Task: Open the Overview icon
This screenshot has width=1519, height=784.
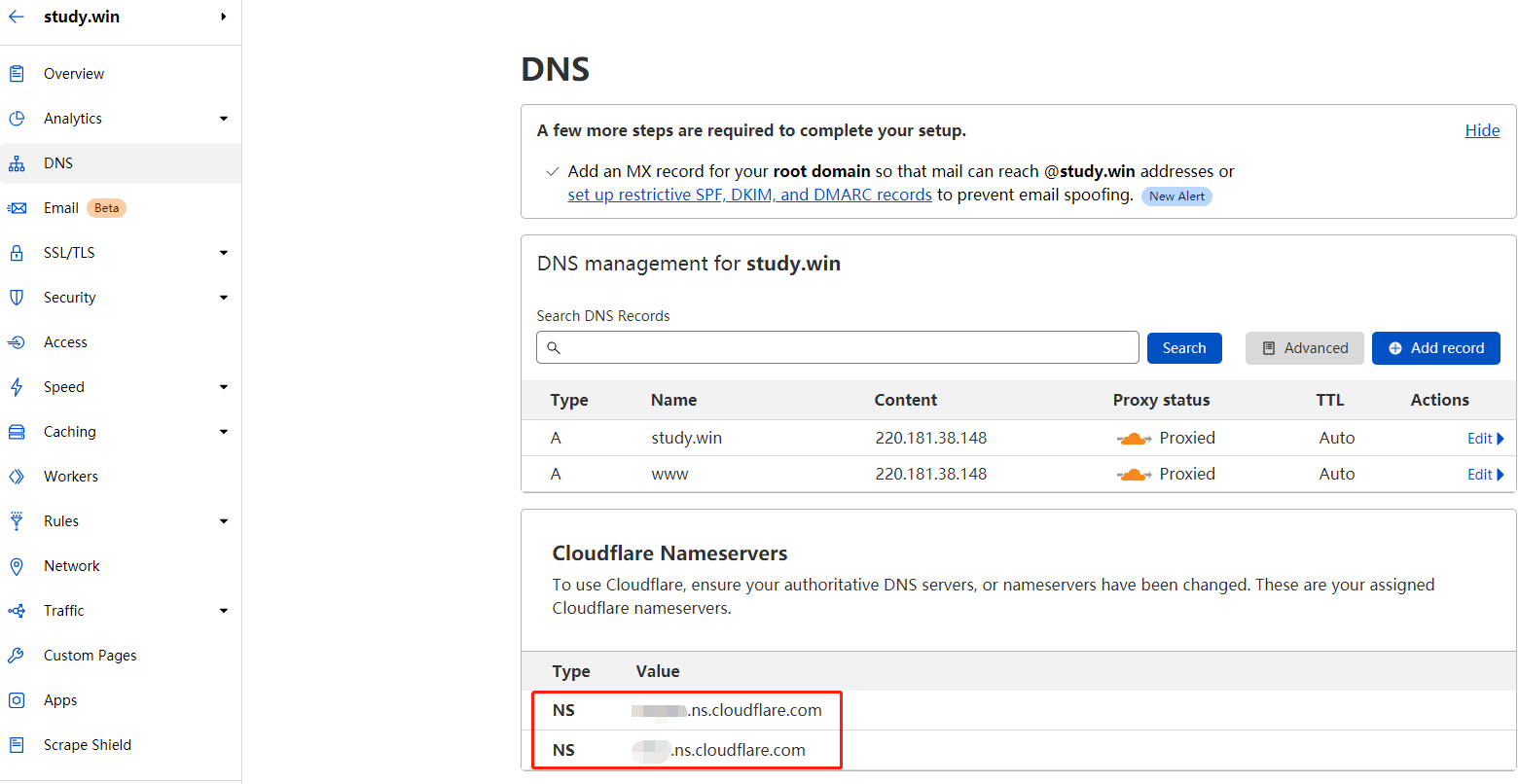Action: coord(17,73)
